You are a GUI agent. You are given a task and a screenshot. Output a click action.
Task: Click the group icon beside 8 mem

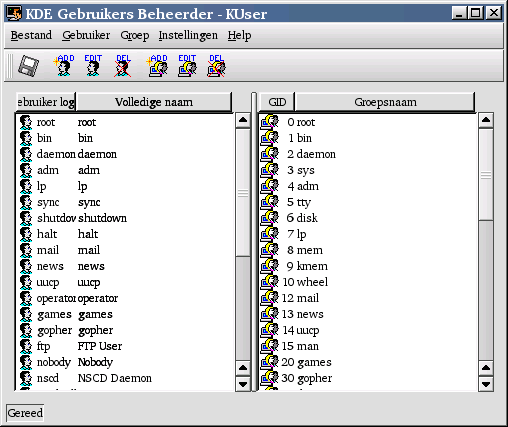click(269, 250)
